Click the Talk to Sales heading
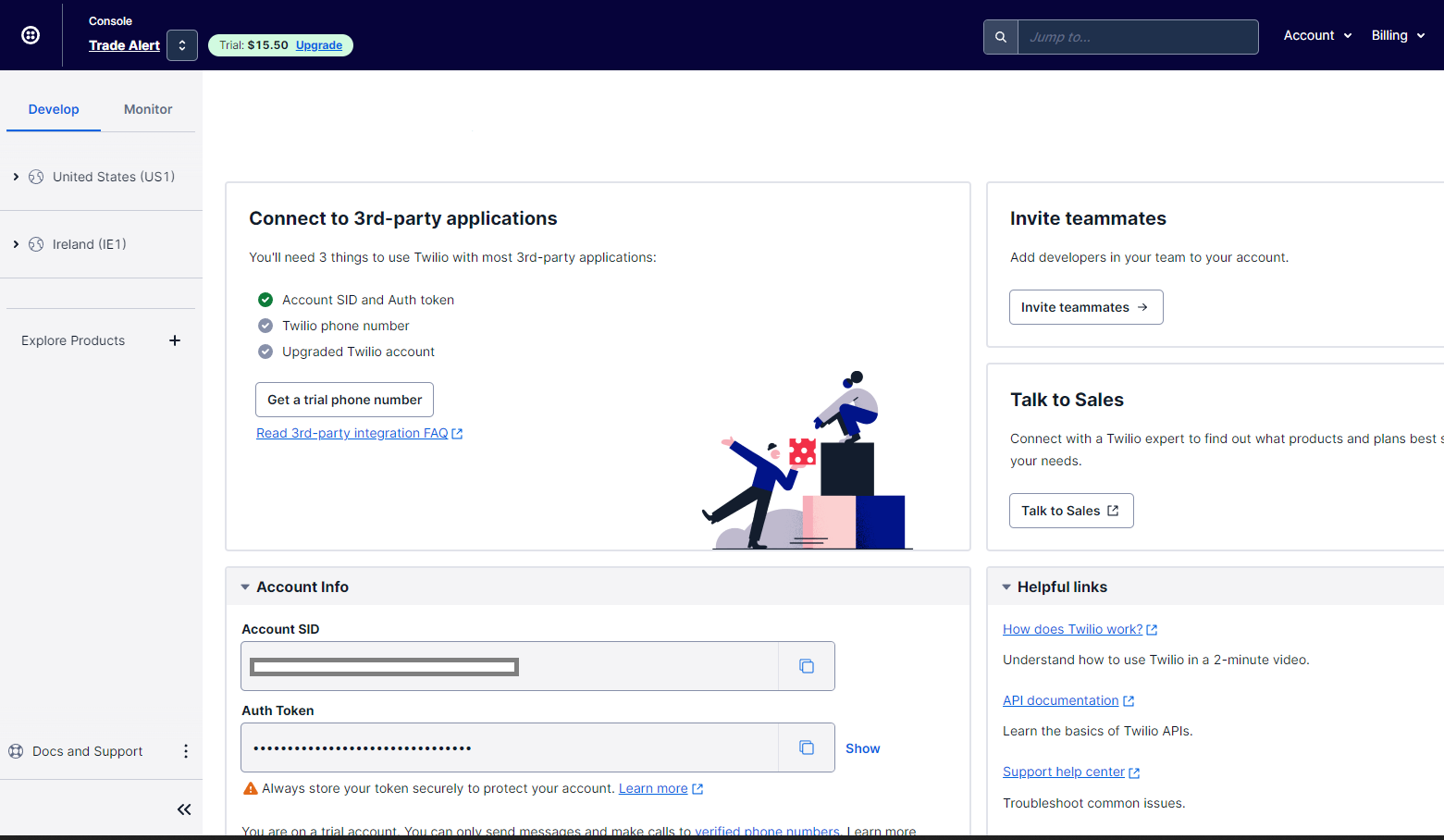The image size is (1444, 840). [x=1067, y=400]
